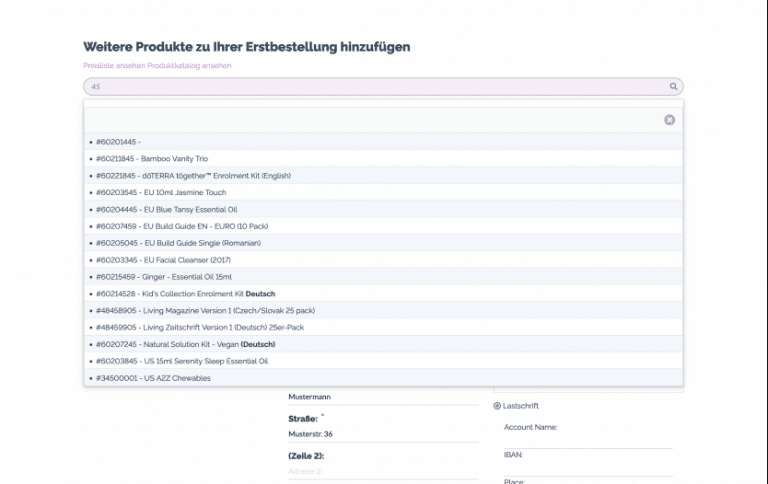Viewport: 768px width, 484px height.
Task: Open the Preisliste ansehen link
Action: click(112, 66)
